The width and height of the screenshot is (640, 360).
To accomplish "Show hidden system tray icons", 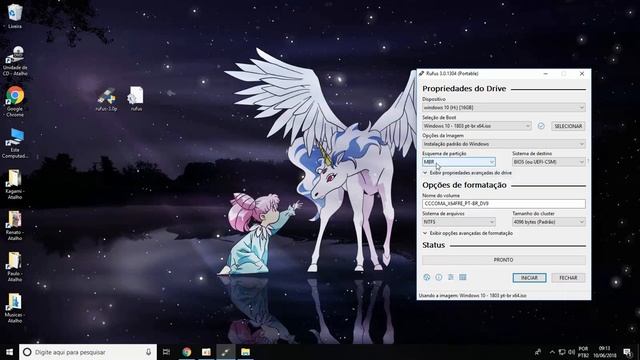I will (x=552, y=352).
